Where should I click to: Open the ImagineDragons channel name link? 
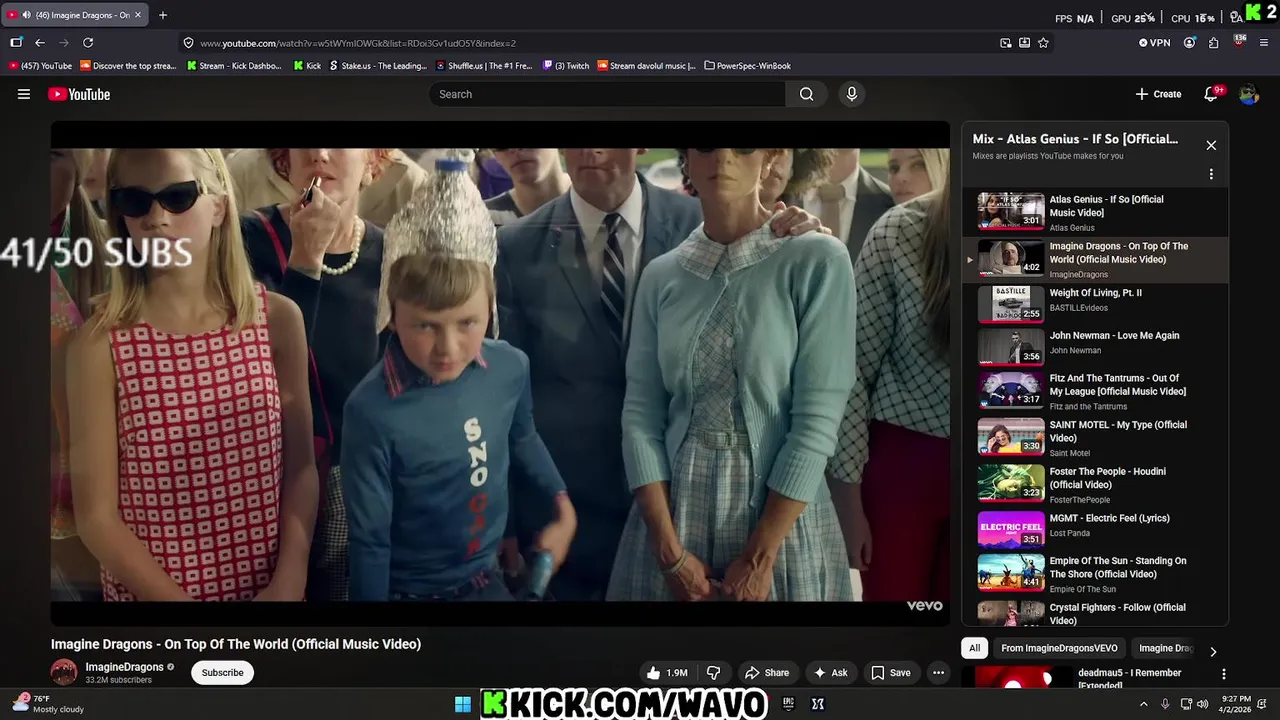pyautogui.click(x=124, y=667)
